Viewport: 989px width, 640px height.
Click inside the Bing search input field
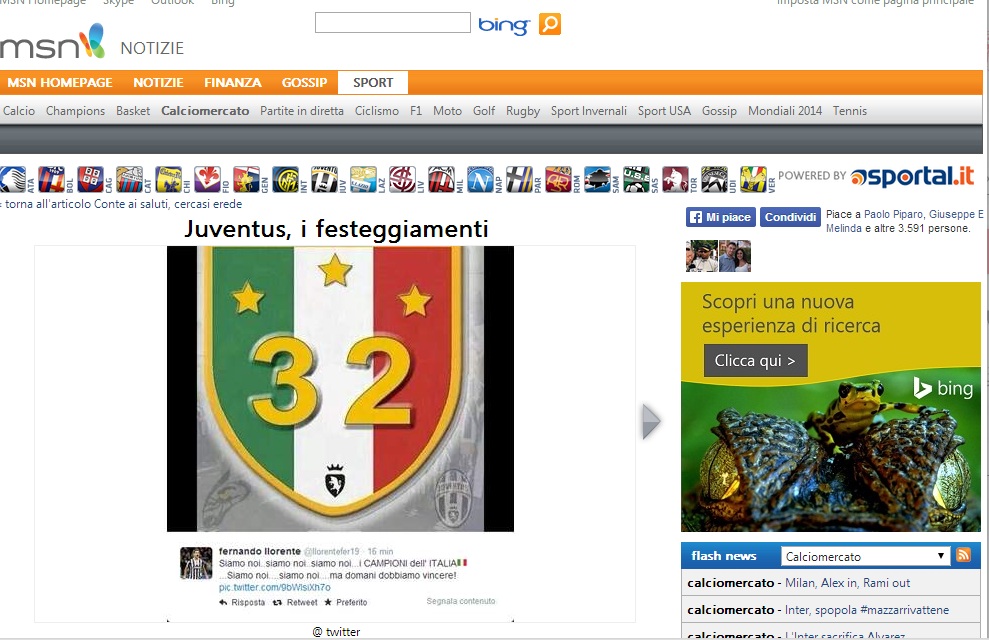[393, 23]
